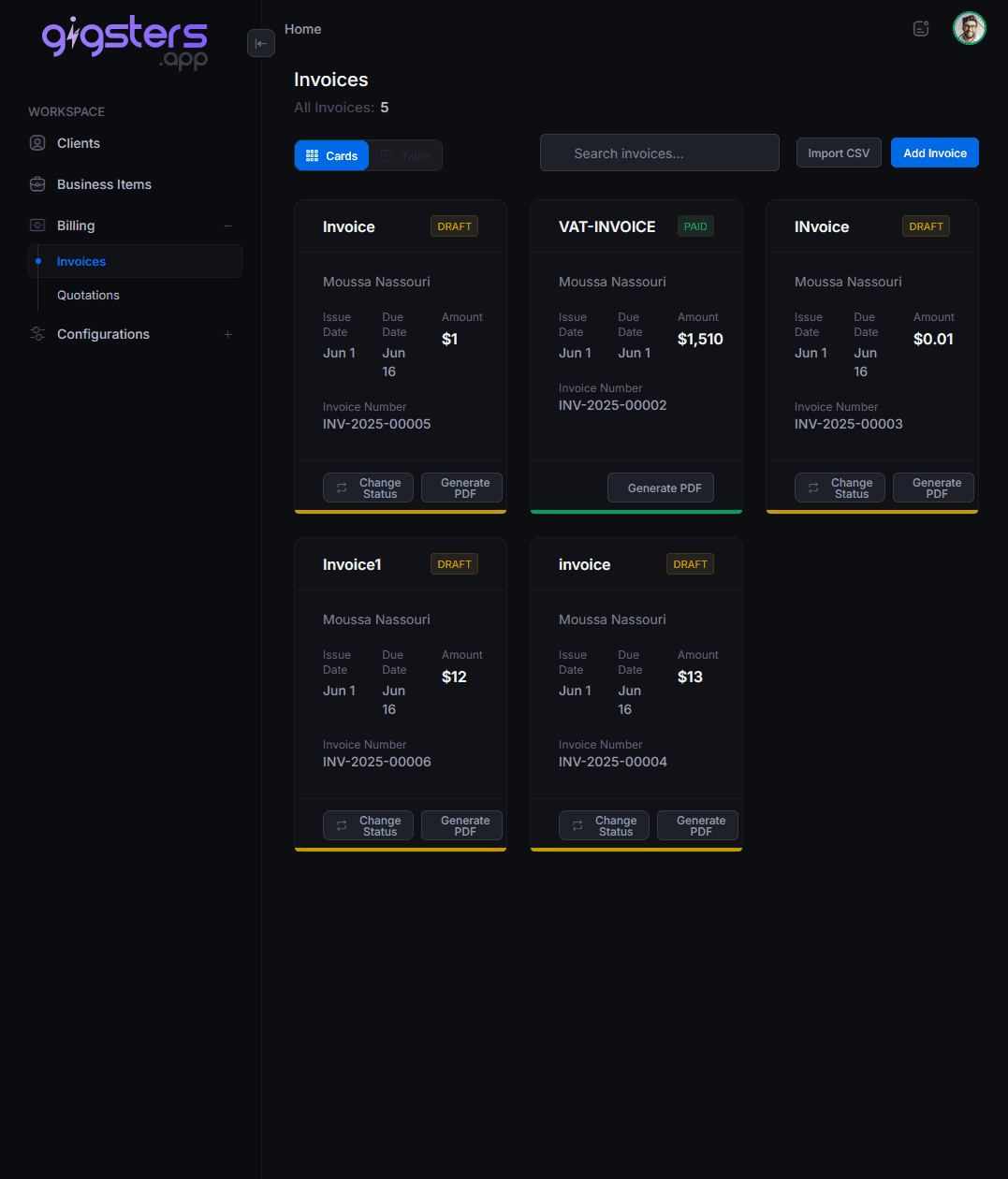Open Configurations in the sidebar
Screen dimensions: 1008x1179
pyautogui.click(x=103, y=334)
